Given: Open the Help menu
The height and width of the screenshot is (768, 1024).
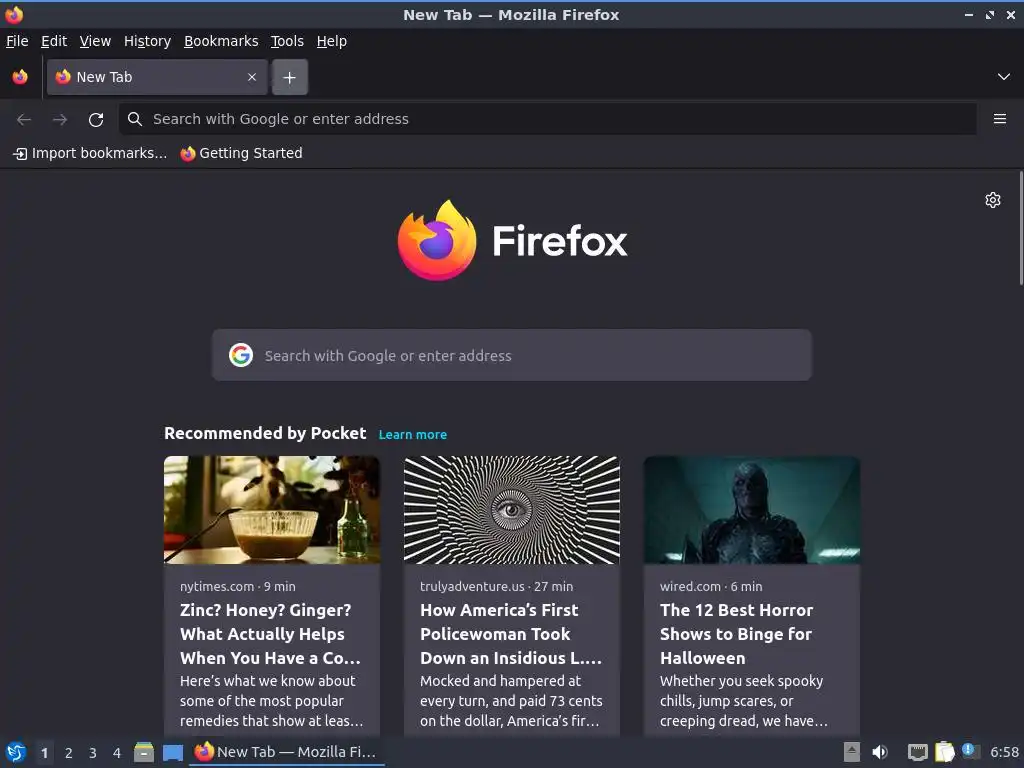Looking at the screenshot, I should [x=332, y=41].
